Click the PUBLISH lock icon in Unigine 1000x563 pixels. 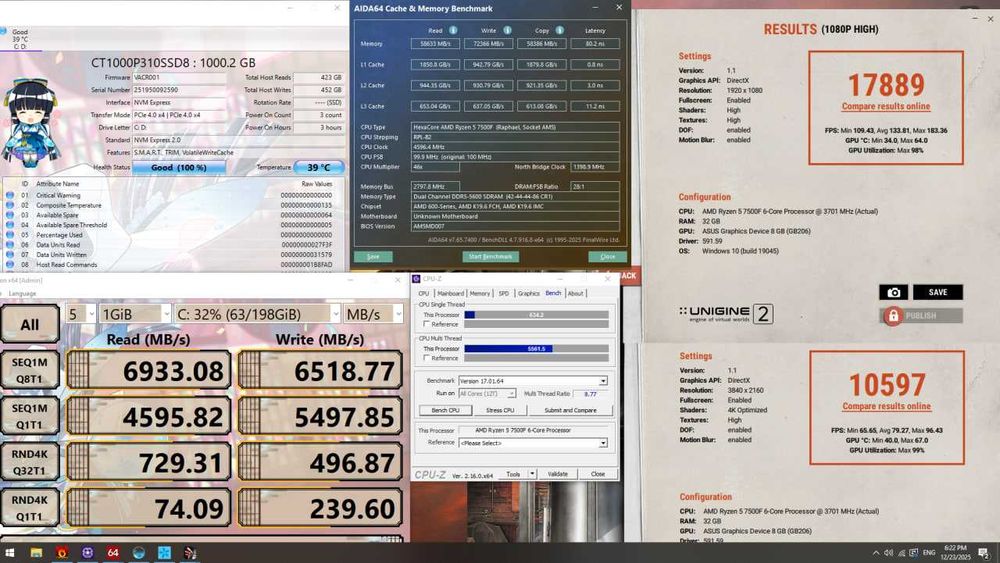(893, 316)
